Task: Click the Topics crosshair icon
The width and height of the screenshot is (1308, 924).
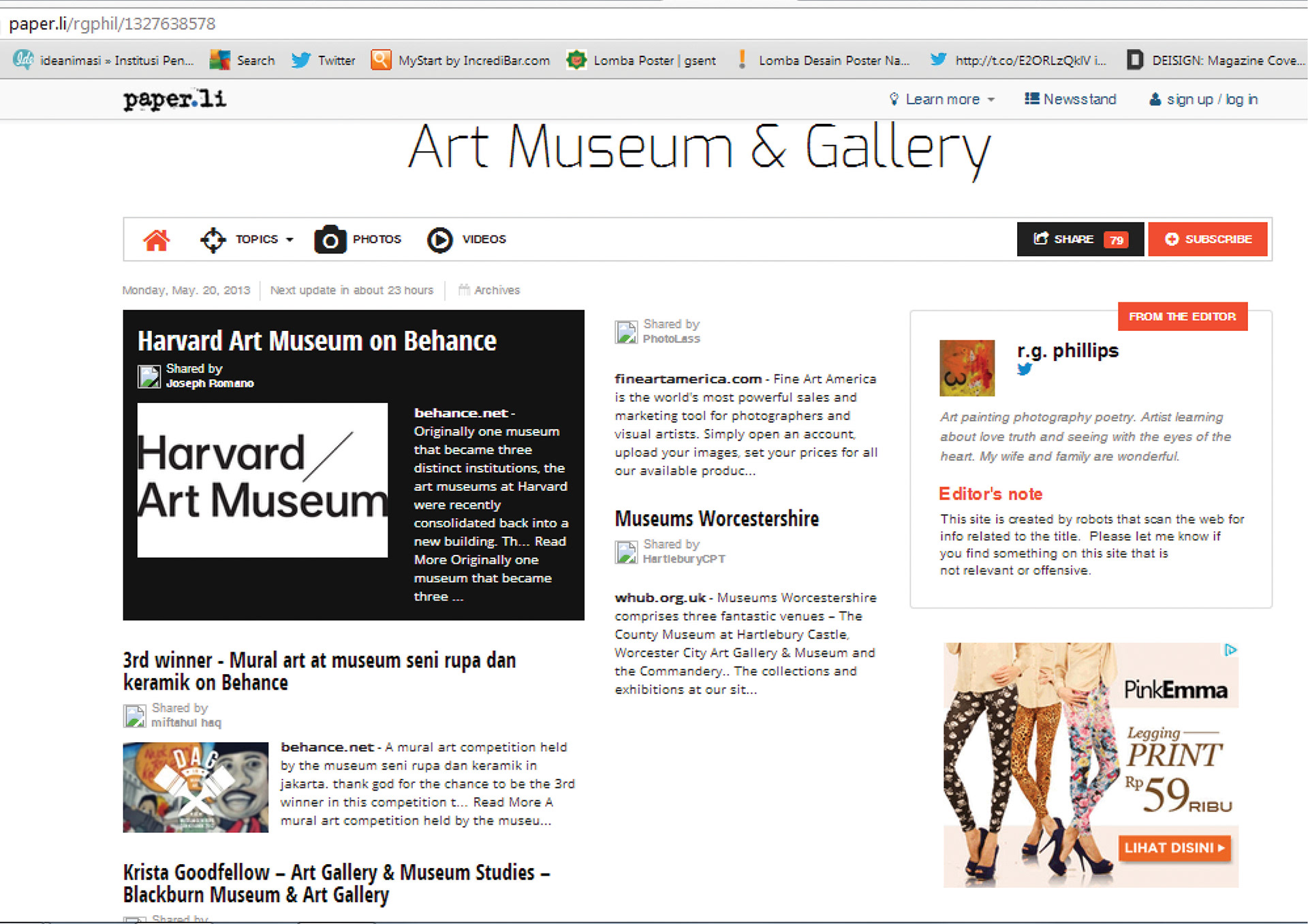Action: (213, 240)
